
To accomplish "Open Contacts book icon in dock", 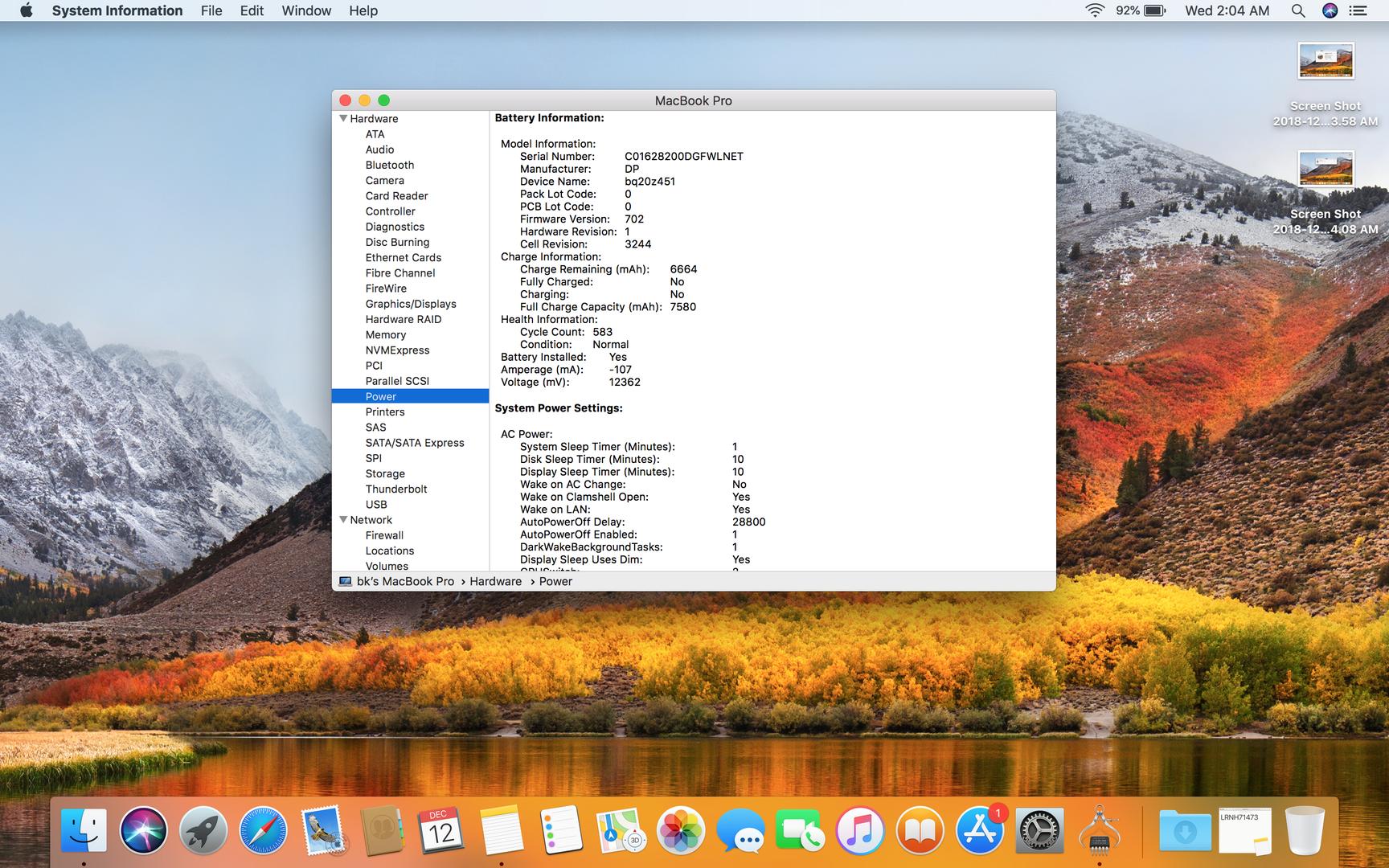I will pyautogui.click(x=383, y=830).
